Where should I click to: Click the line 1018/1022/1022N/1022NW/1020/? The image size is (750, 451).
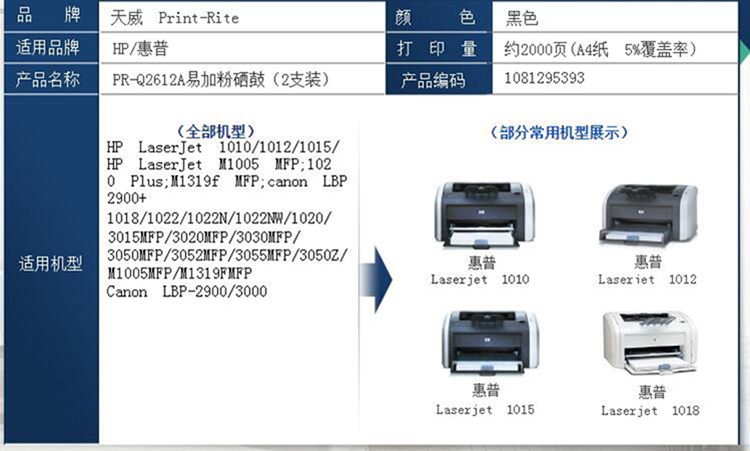pyautogui.click(x=219, y=219)
